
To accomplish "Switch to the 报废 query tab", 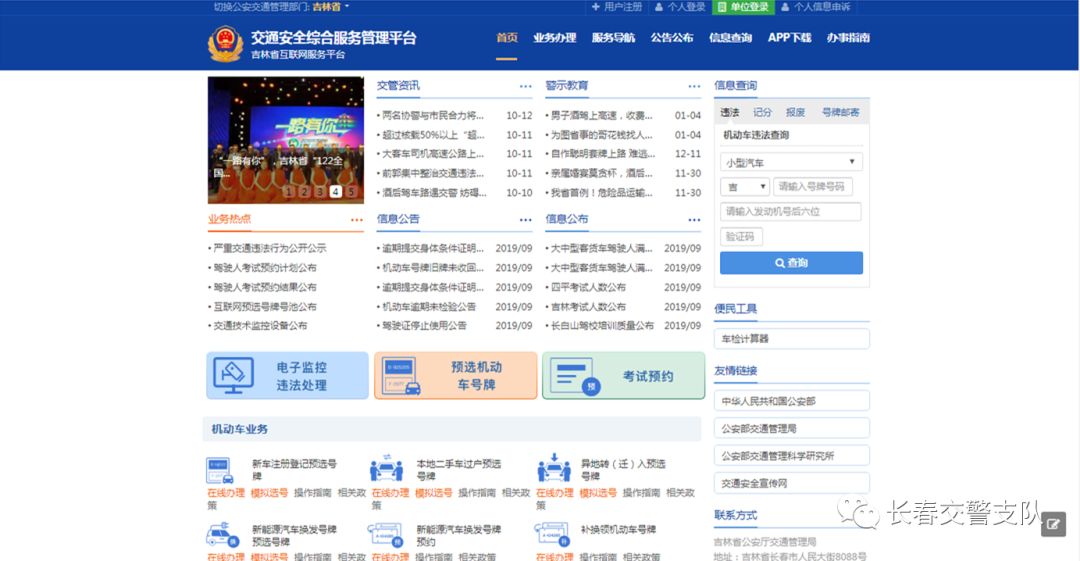I will 796,112.
